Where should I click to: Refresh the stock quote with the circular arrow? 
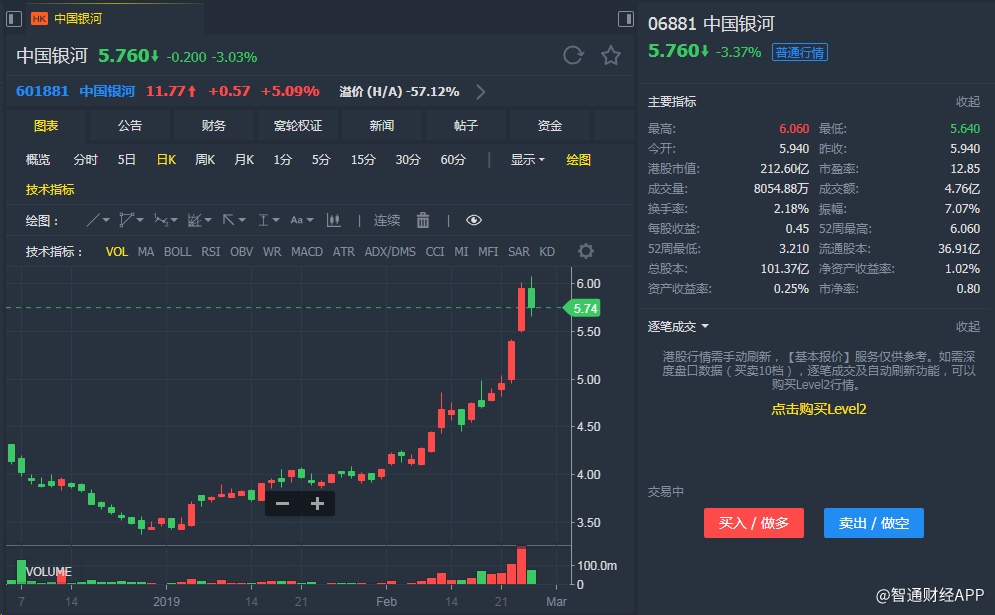point(573,55)
